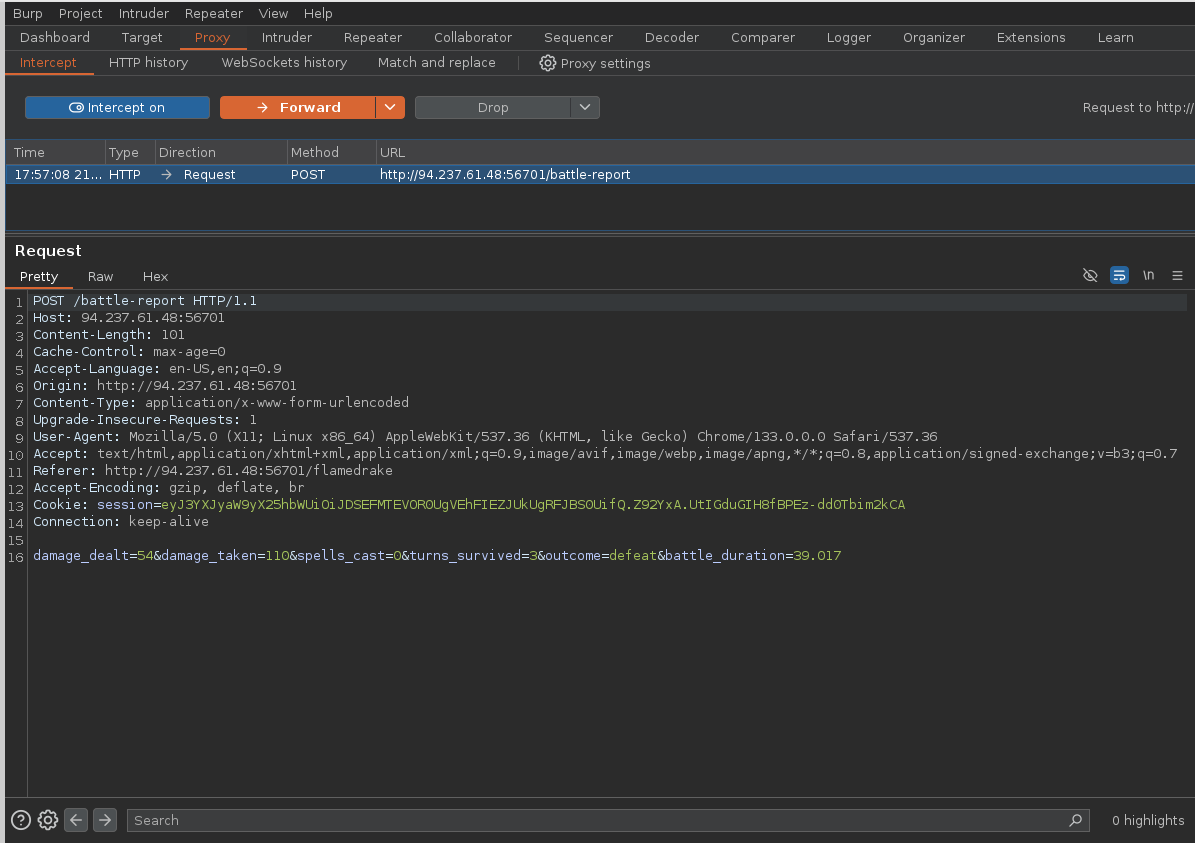Click the Forward button
This screenshot has width=1195, height=843.
click(298, 107)
